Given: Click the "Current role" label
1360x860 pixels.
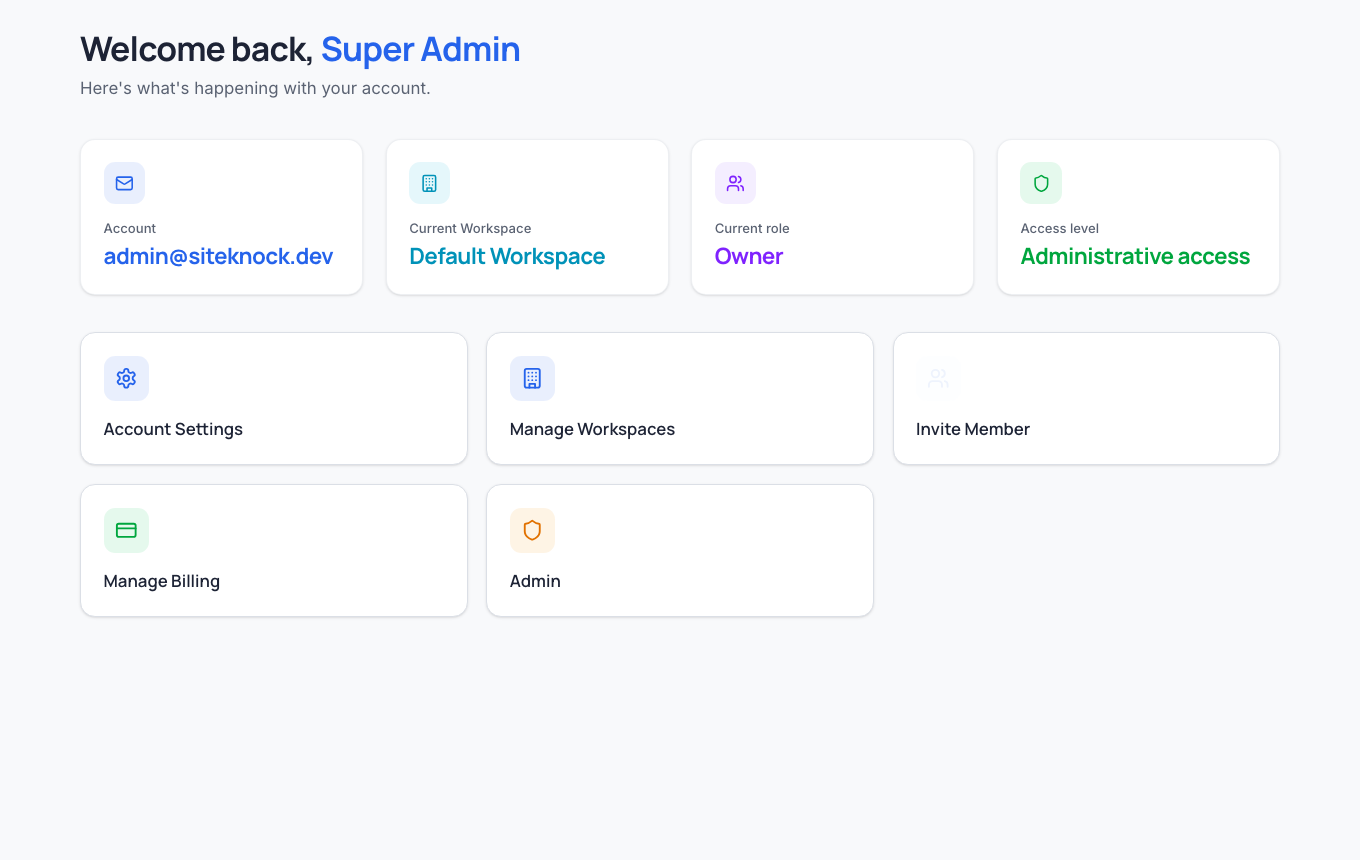Looking at the screenshot, I should click(752, 228).
